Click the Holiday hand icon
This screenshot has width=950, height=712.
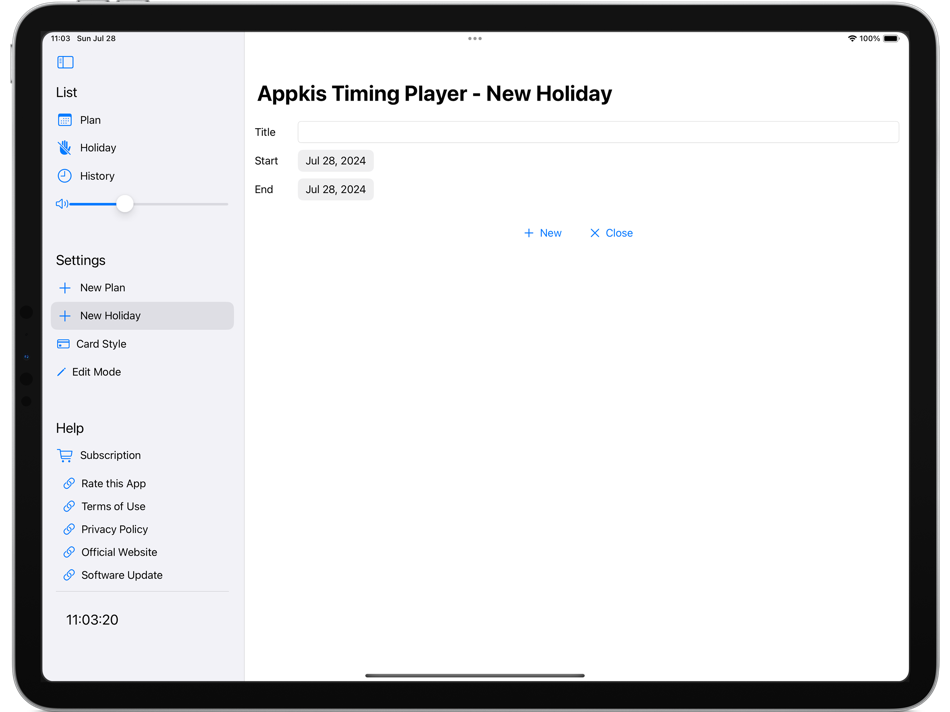click(x=64, y=148)
